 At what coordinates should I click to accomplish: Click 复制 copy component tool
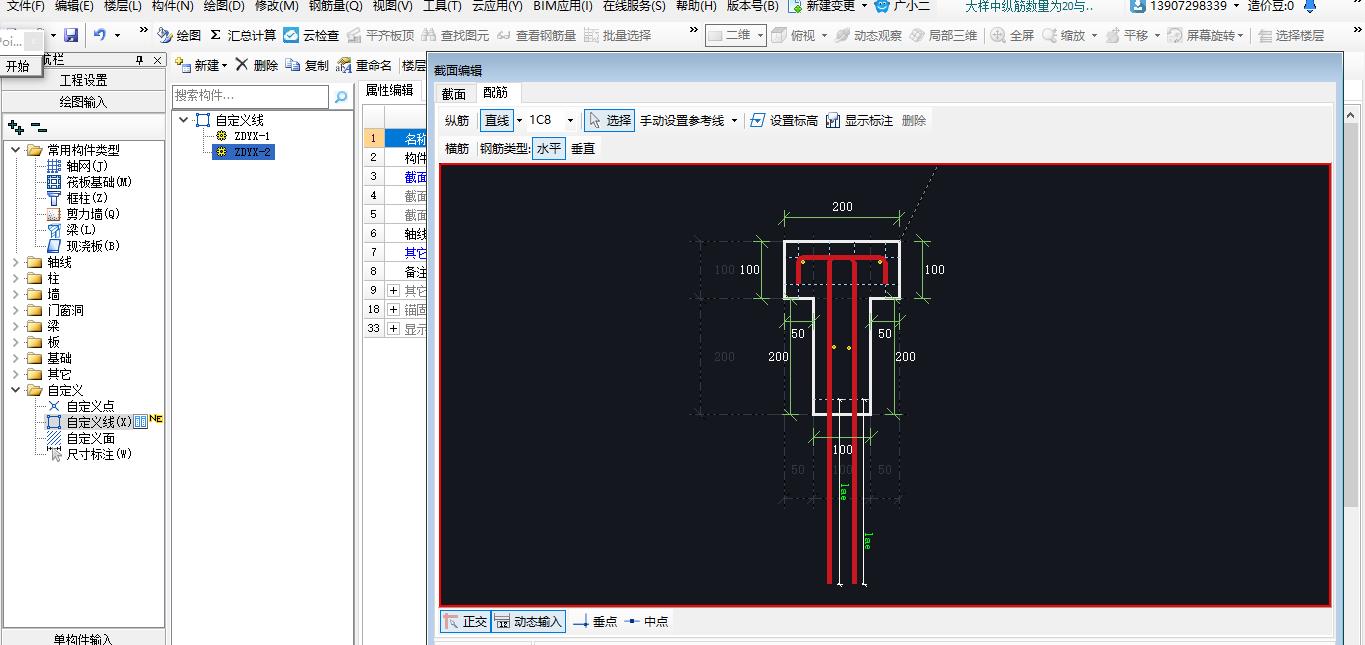click(307, 65)
